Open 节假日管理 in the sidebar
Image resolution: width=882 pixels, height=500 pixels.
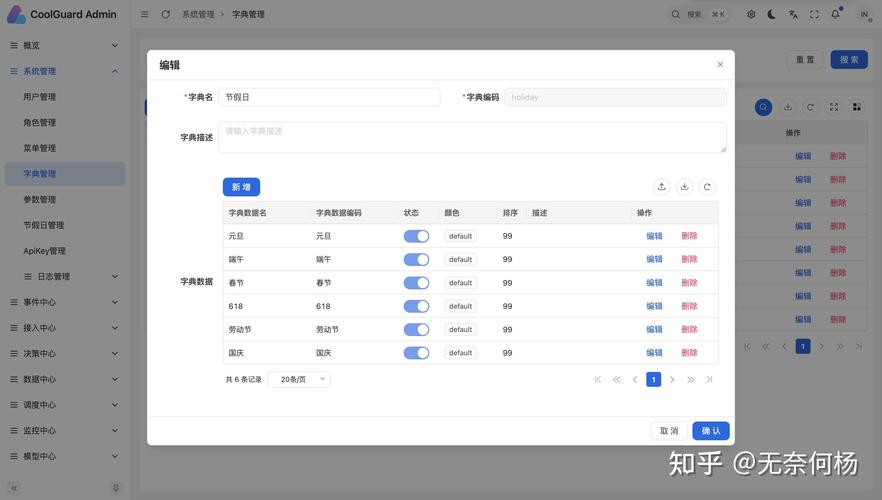click(x=65, y=225)
